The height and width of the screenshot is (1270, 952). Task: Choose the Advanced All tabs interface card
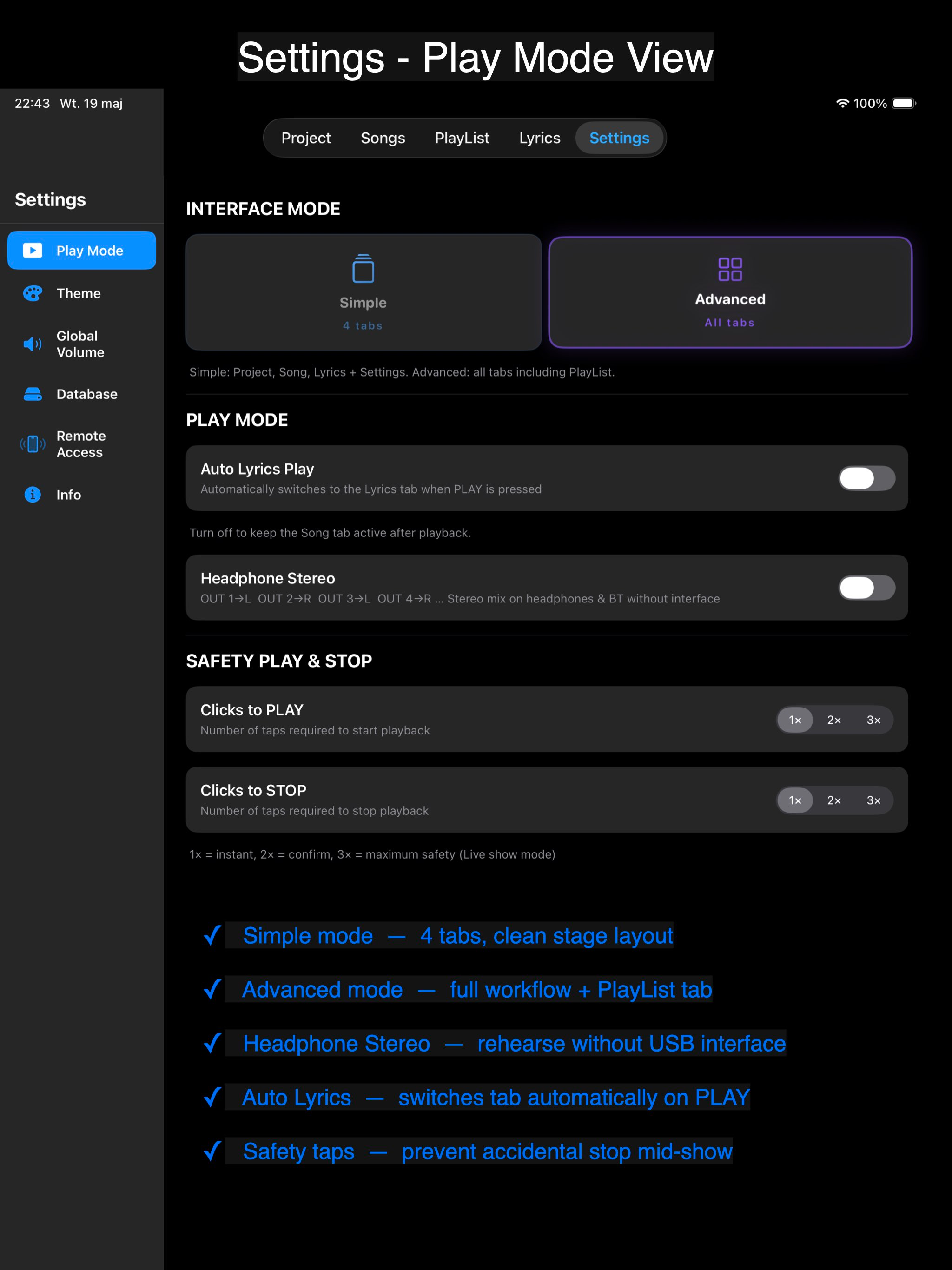[x=730, y=291]
